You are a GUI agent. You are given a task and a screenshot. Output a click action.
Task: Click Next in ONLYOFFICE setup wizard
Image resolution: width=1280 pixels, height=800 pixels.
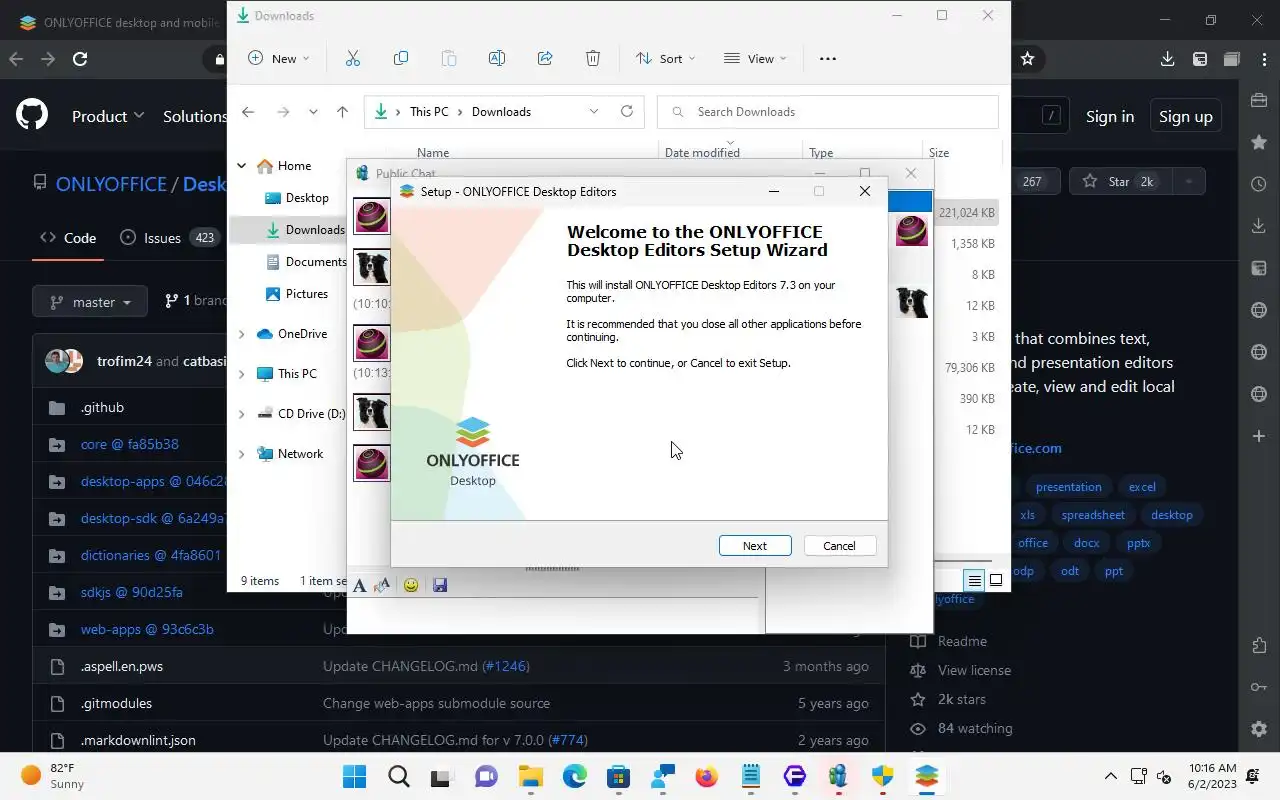(x=755, y=545)
